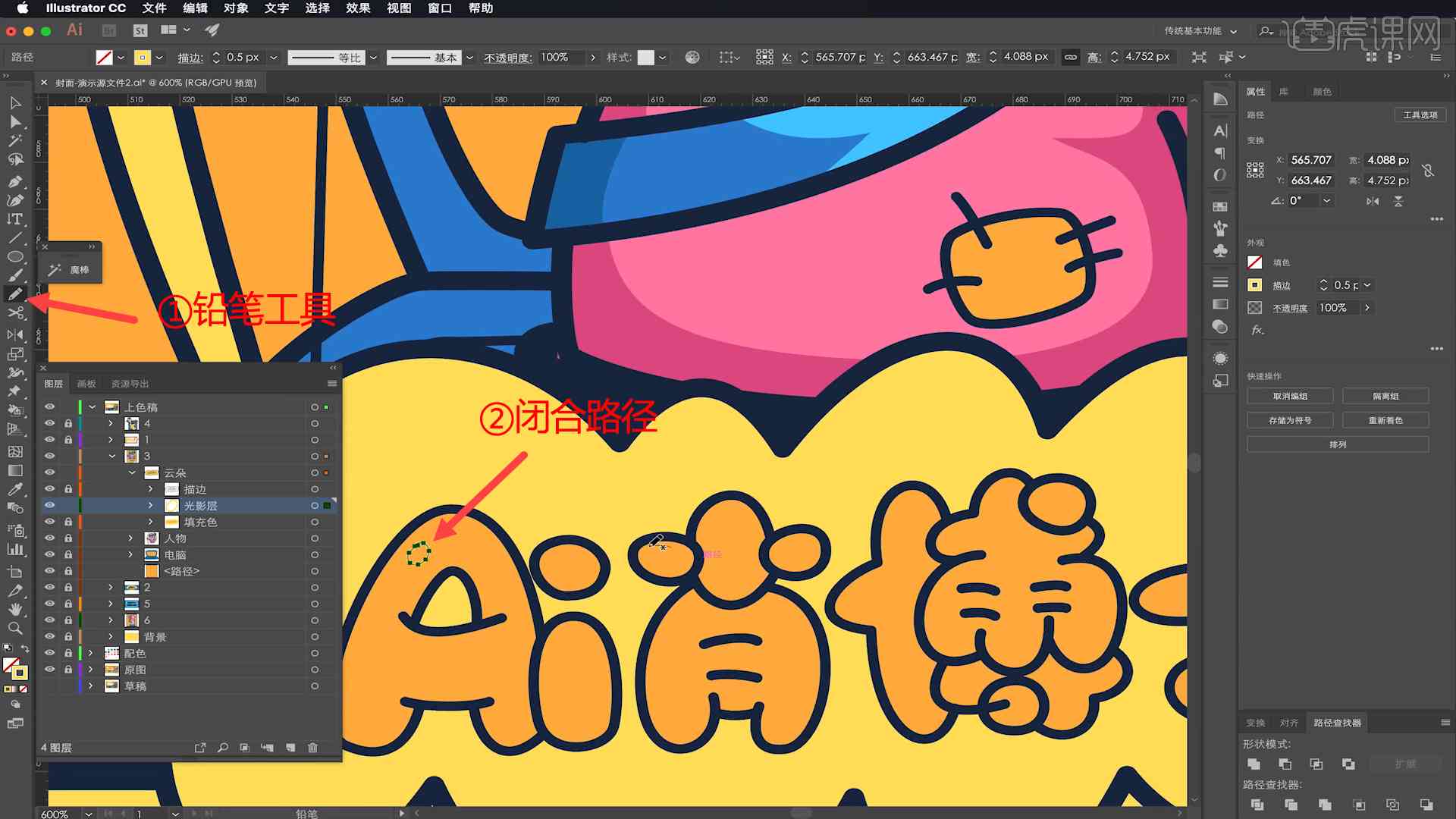Click 取消编组 button in properties
The image size is (1456, 819).
pos(1291,396)
